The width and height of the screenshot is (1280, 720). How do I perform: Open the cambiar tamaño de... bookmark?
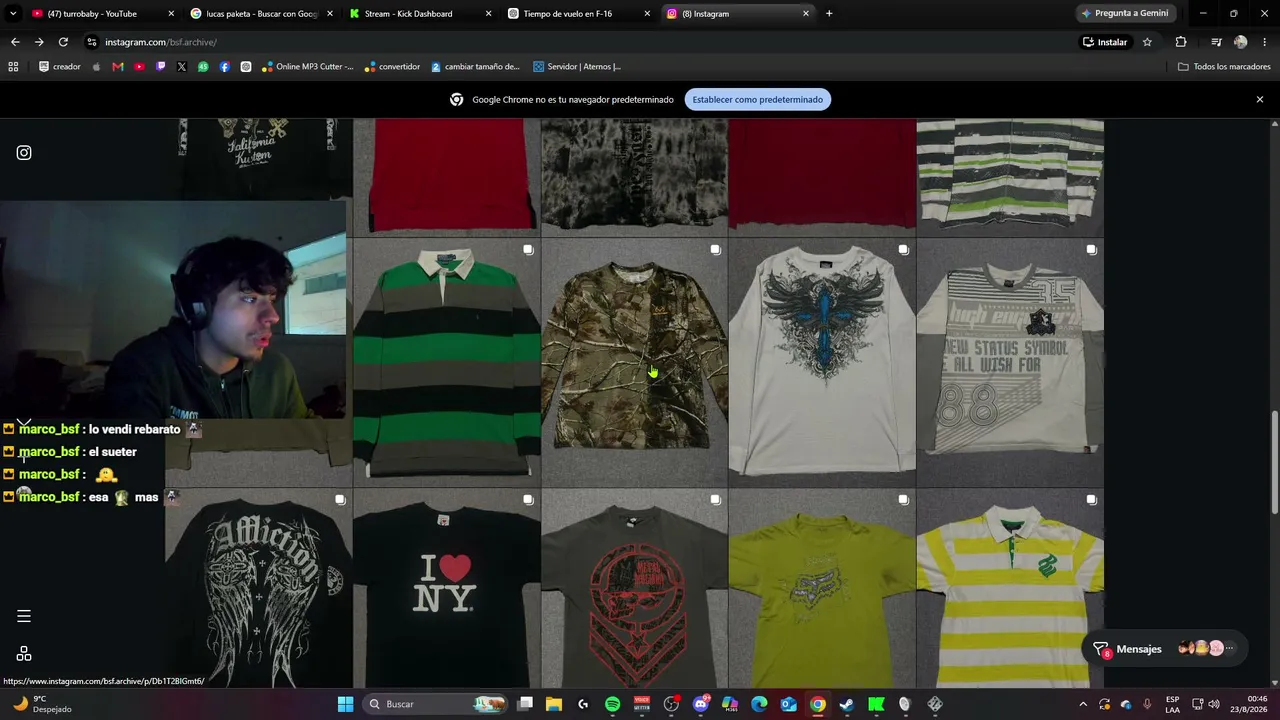(x=476, y=67)
